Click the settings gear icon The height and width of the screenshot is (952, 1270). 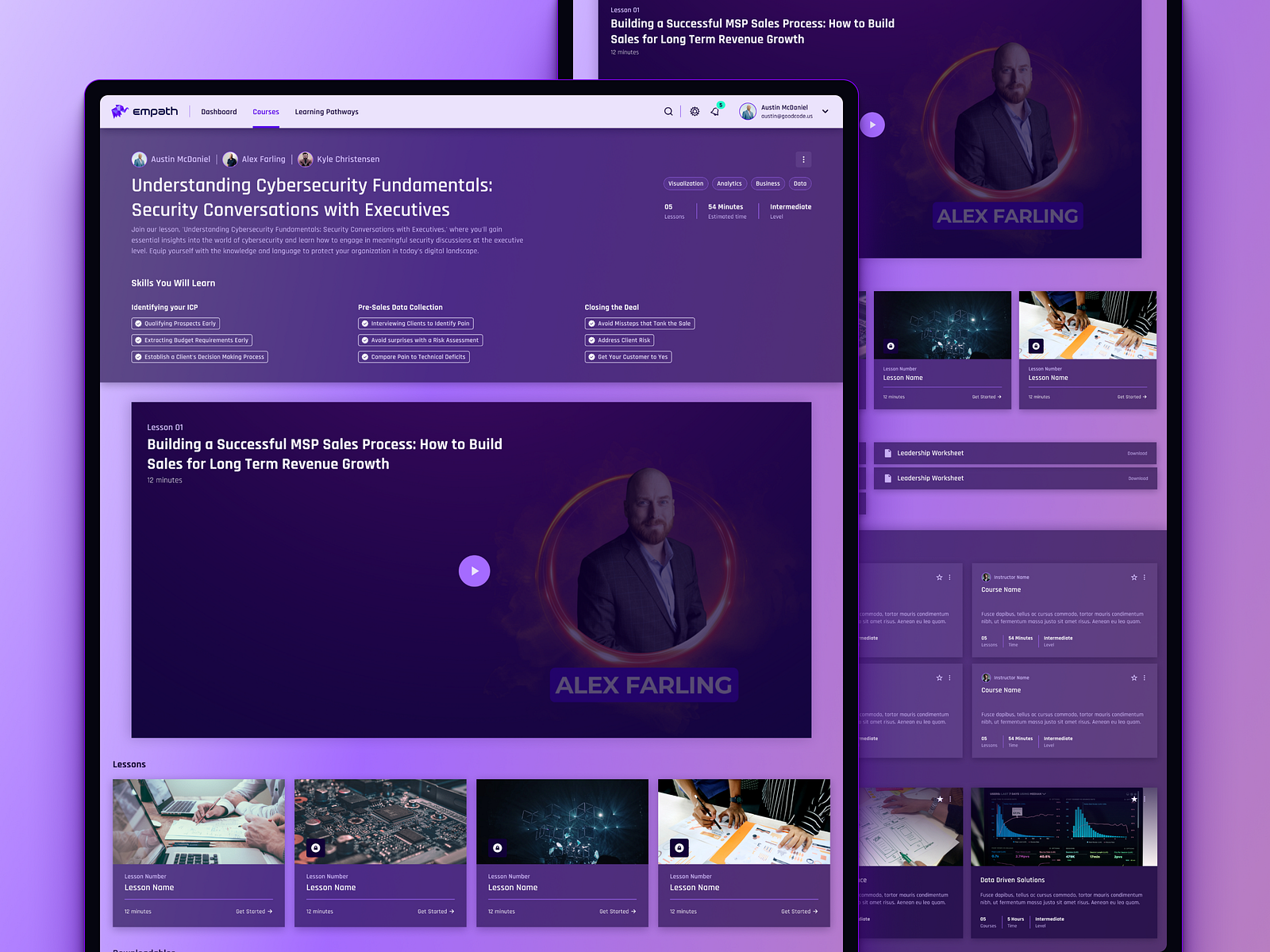coord(695,112)
